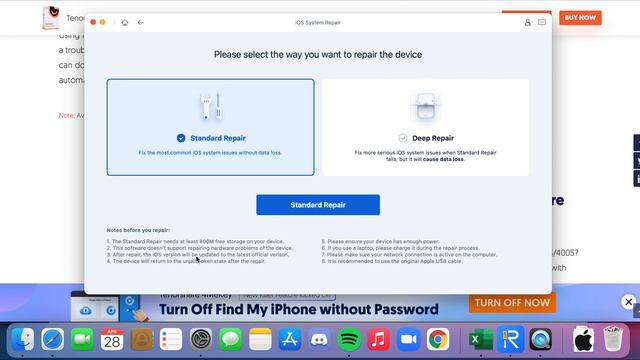
Task: Open Finder from the dock
Action: 22,339
